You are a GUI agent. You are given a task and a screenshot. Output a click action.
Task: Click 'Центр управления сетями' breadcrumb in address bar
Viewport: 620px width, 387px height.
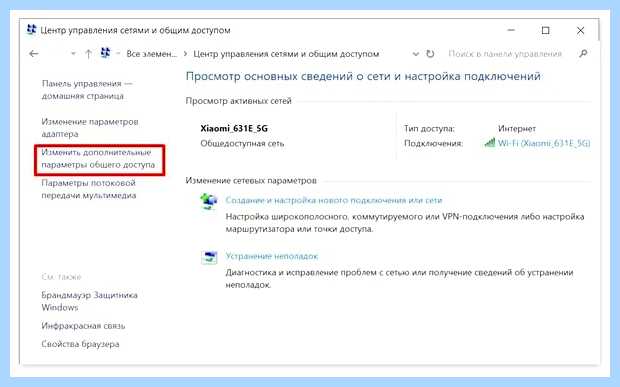coord(286,54)
